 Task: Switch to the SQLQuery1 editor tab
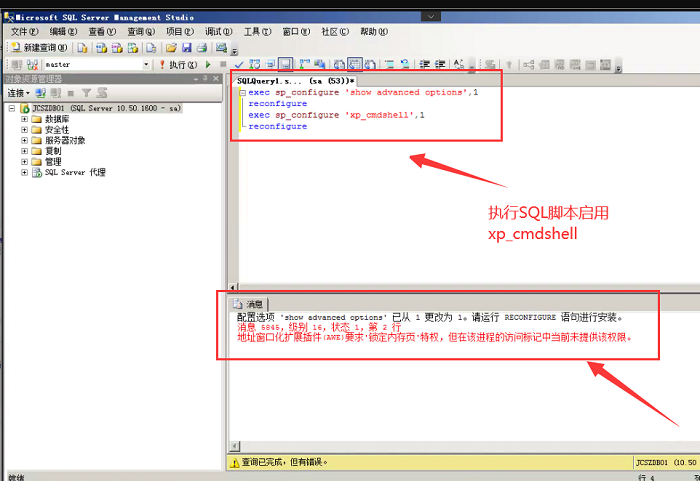point(295,79)
